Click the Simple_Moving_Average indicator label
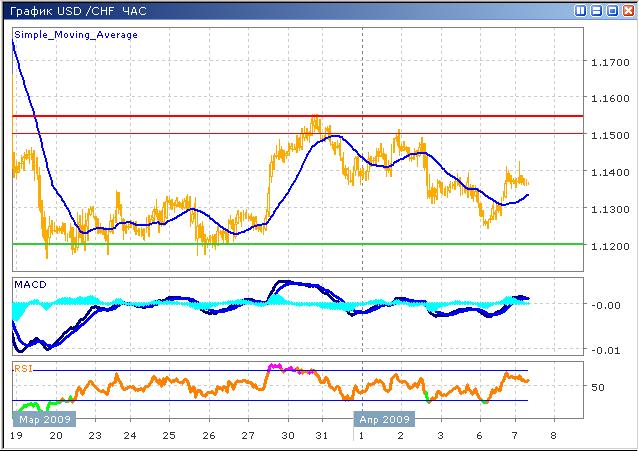 pos(76,35)
